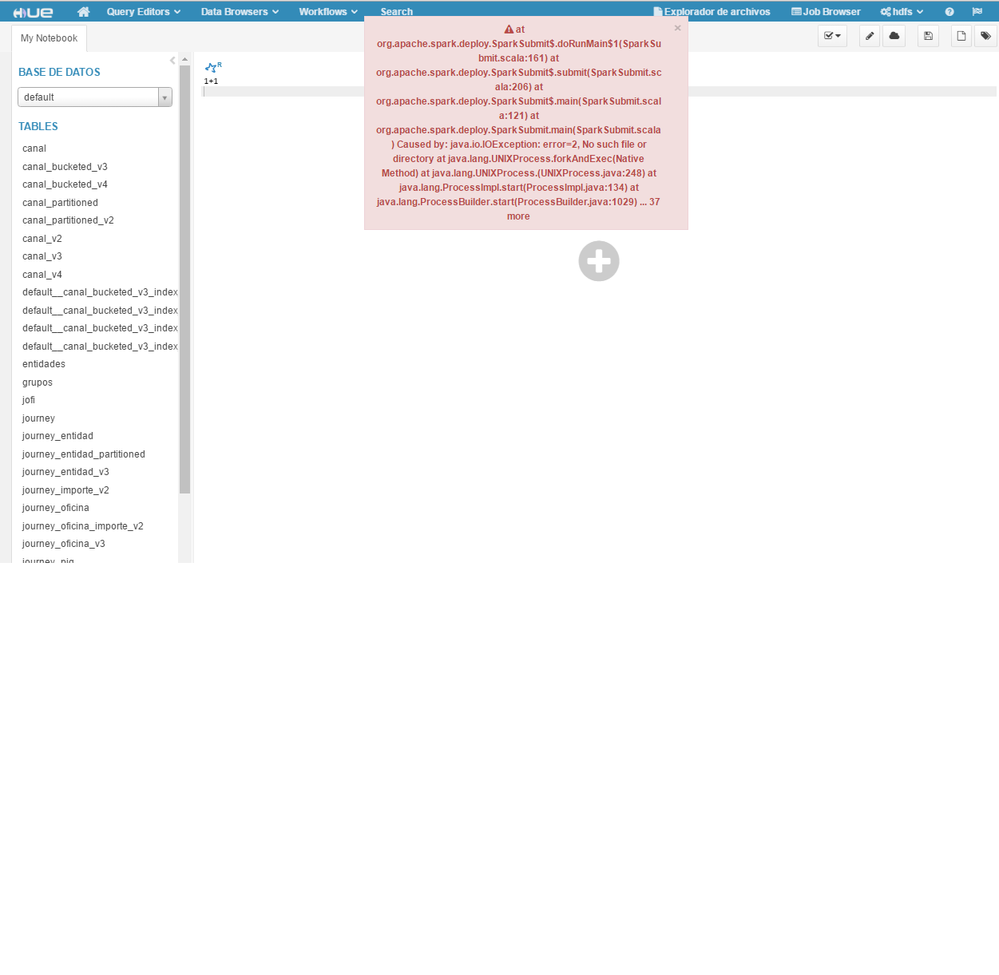The width and height of the screenshot is (999, 975).
Task: Click the SparkR snippet icon
Action: pos(213,66)
